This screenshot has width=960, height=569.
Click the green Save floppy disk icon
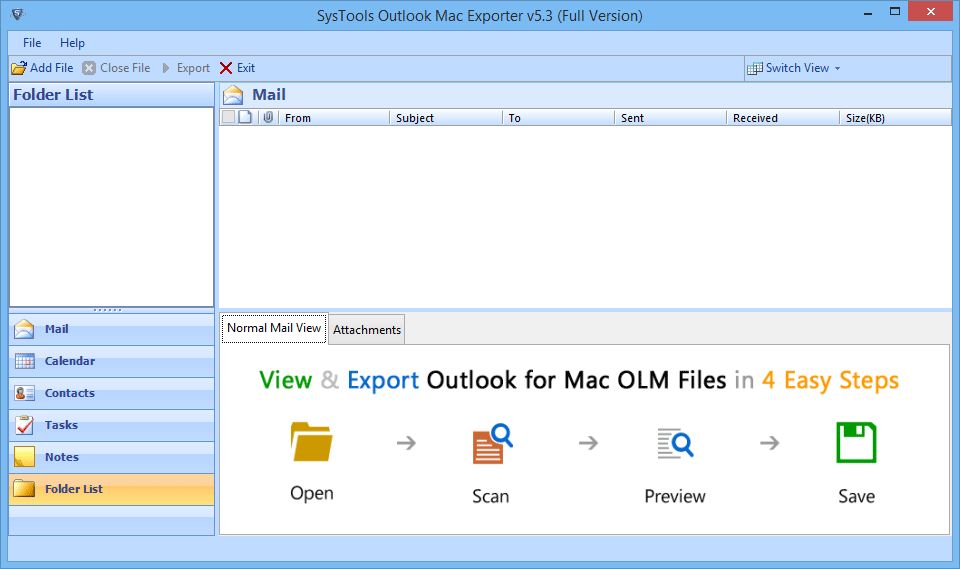pos(856,442)
